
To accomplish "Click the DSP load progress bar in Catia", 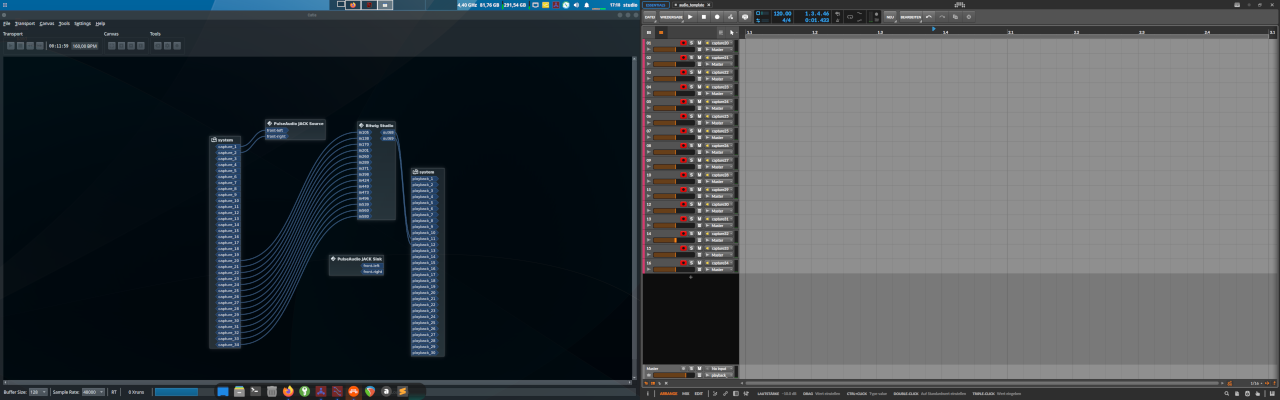I will pos(183,392).
